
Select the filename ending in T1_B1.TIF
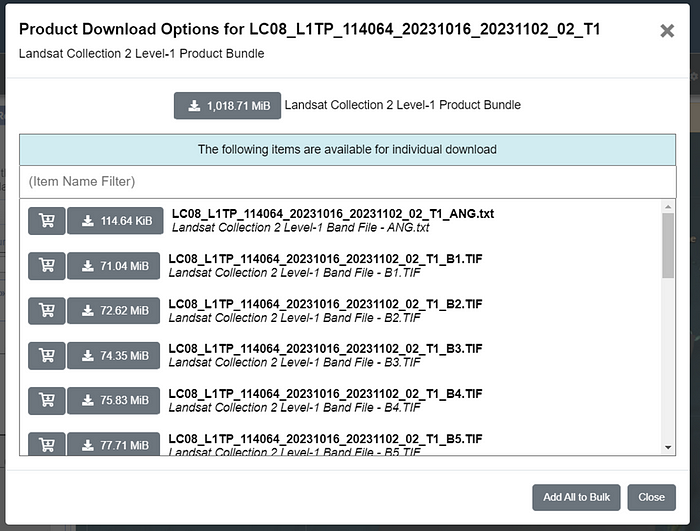point(325,259)
